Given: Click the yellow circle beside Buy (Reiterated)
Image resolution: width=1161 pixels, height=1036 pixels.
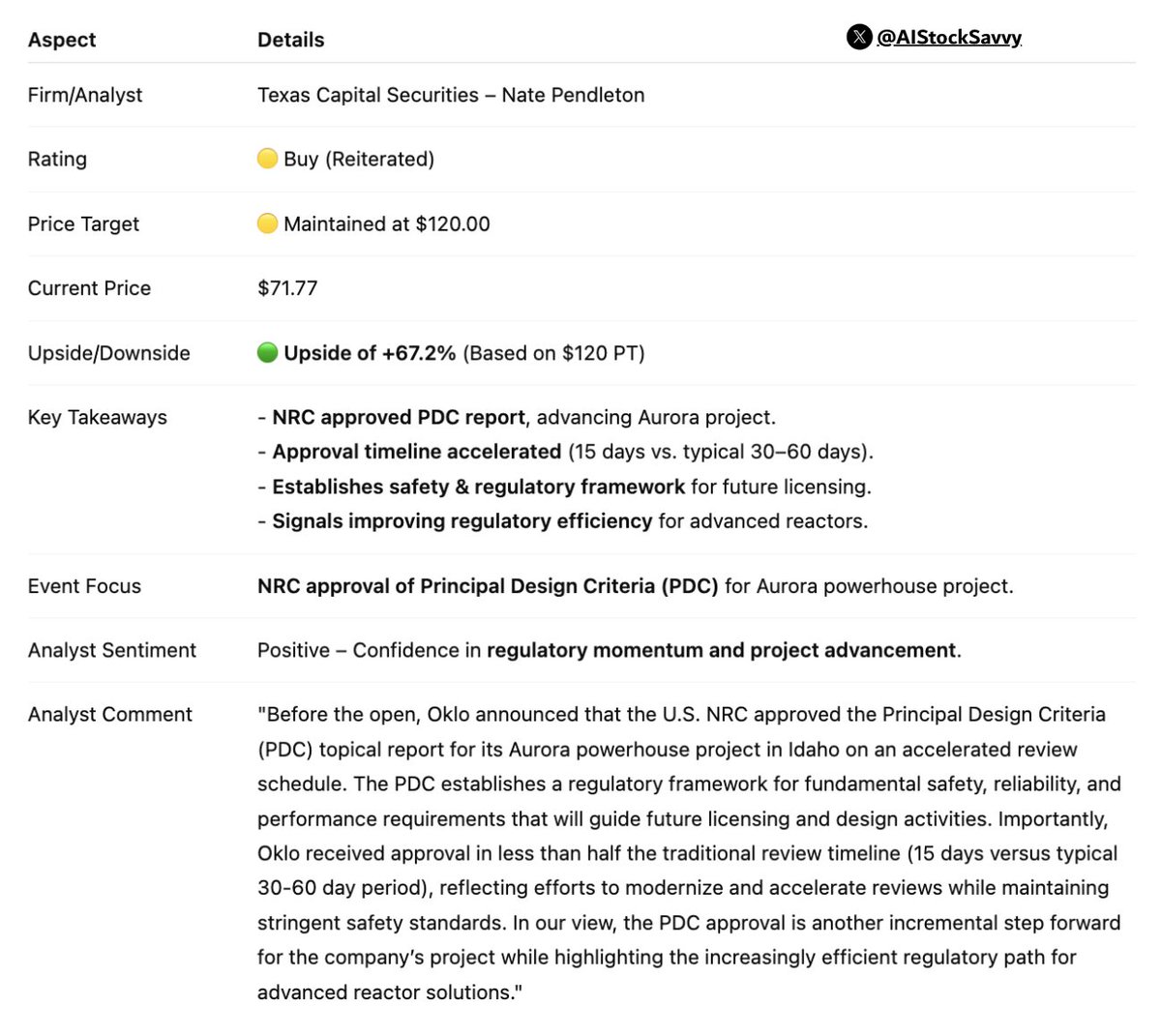Looking at the screenshot, I should pyautogui.click(x=268, y=158).
